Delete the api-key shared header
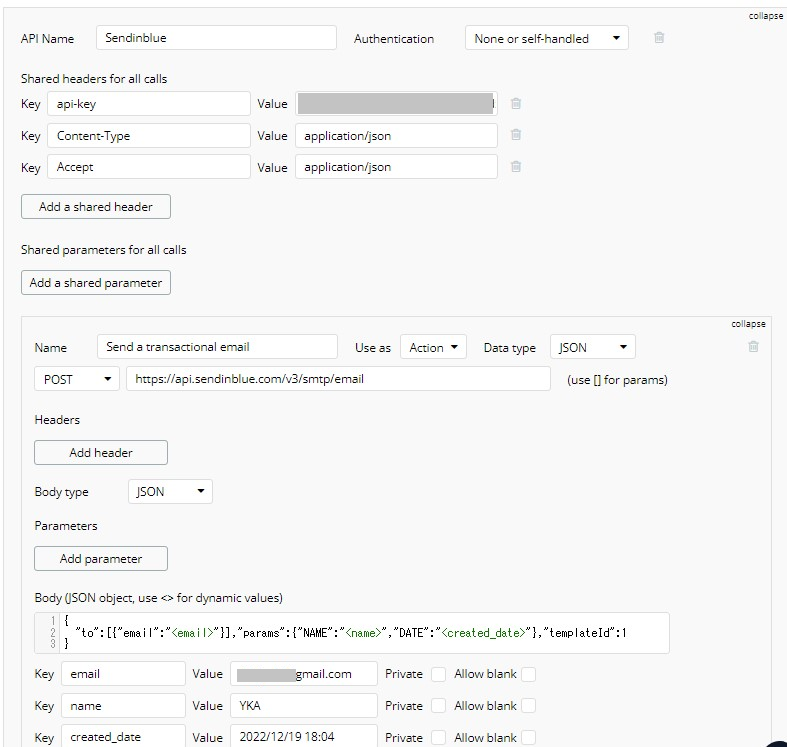787x747 pixels. click(515, 103)
